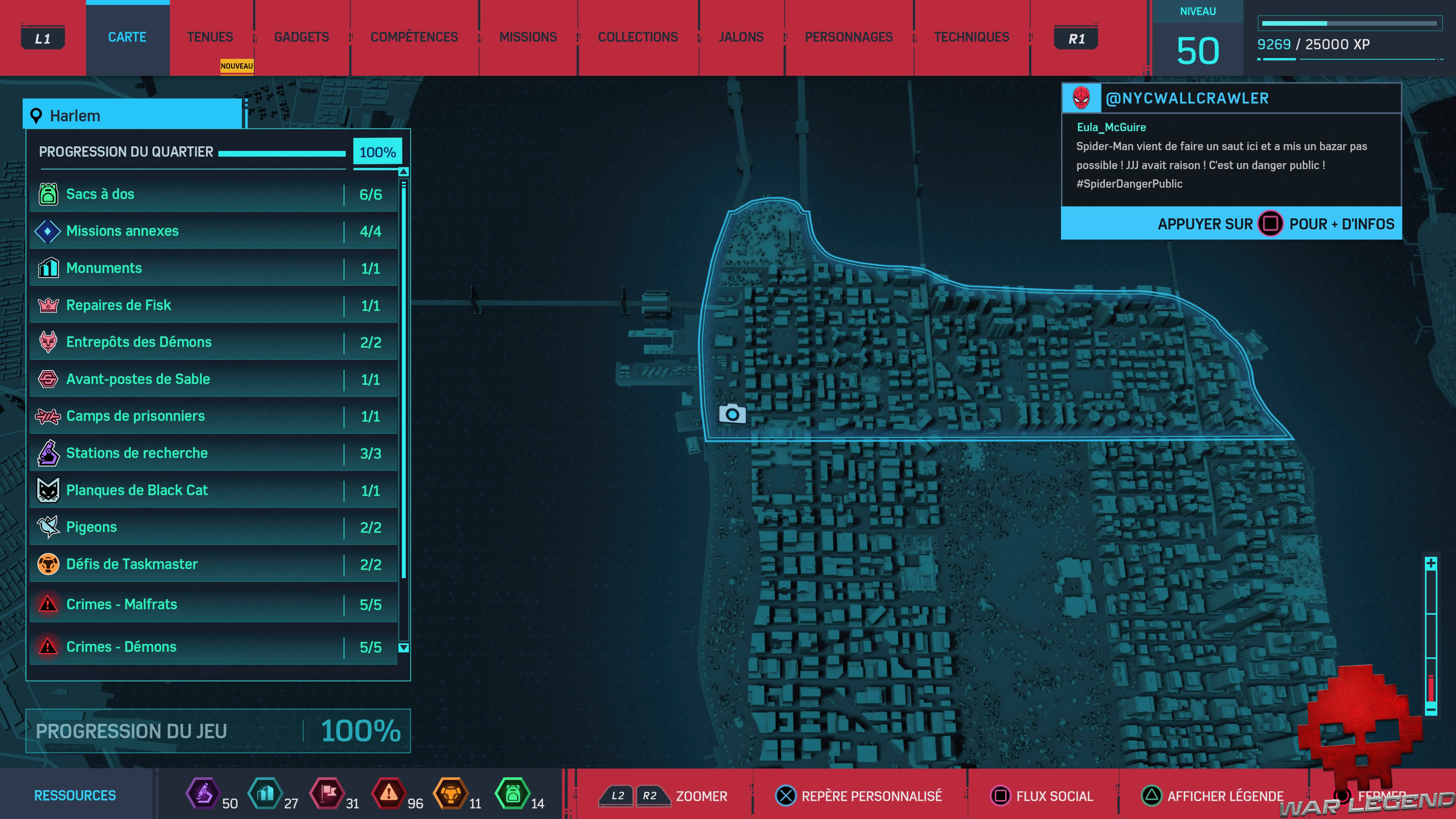1456x819 pixels.
Task: Click the district list scrollbar
Action: tap(403, 379)
